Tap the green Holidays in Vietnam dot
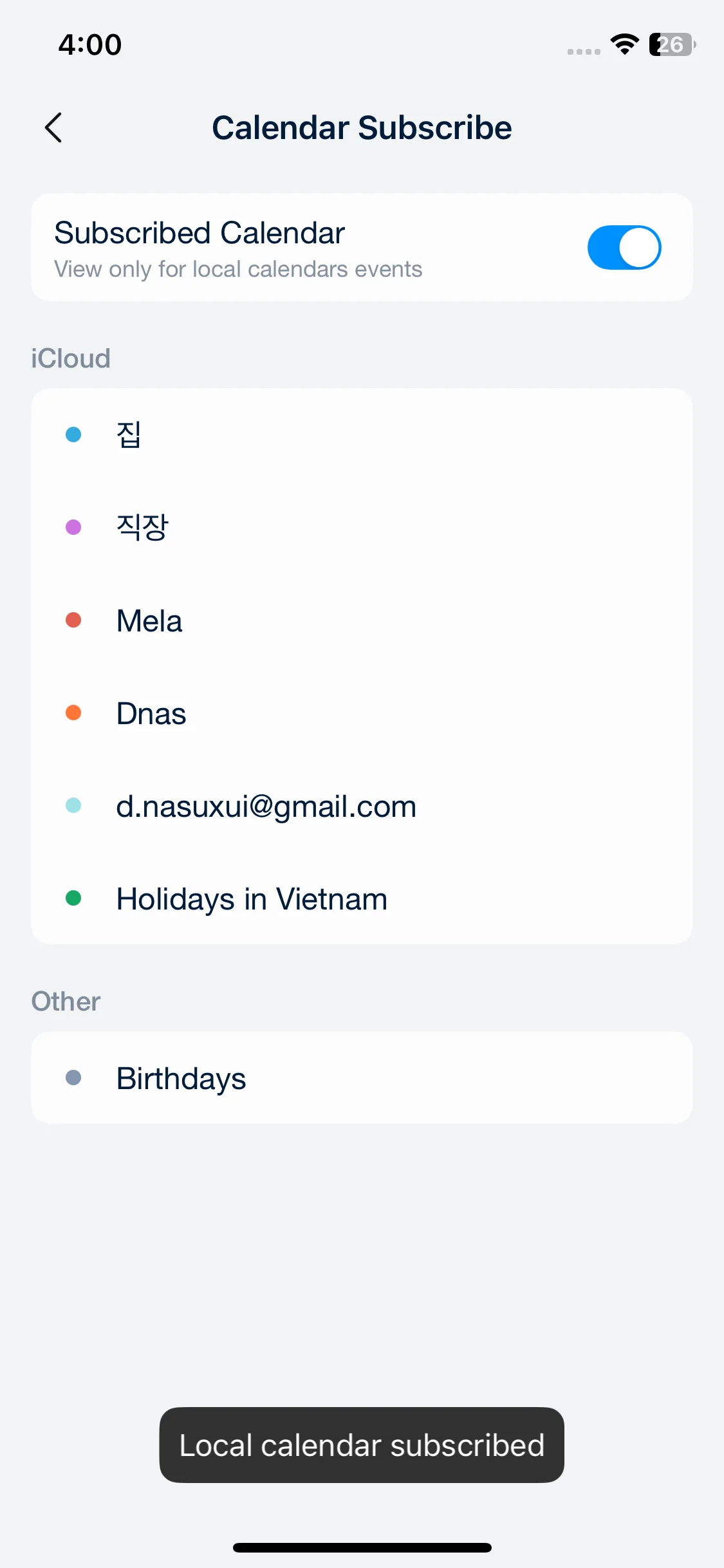Screen dimensions: 724x1568 tap(73, 898)
